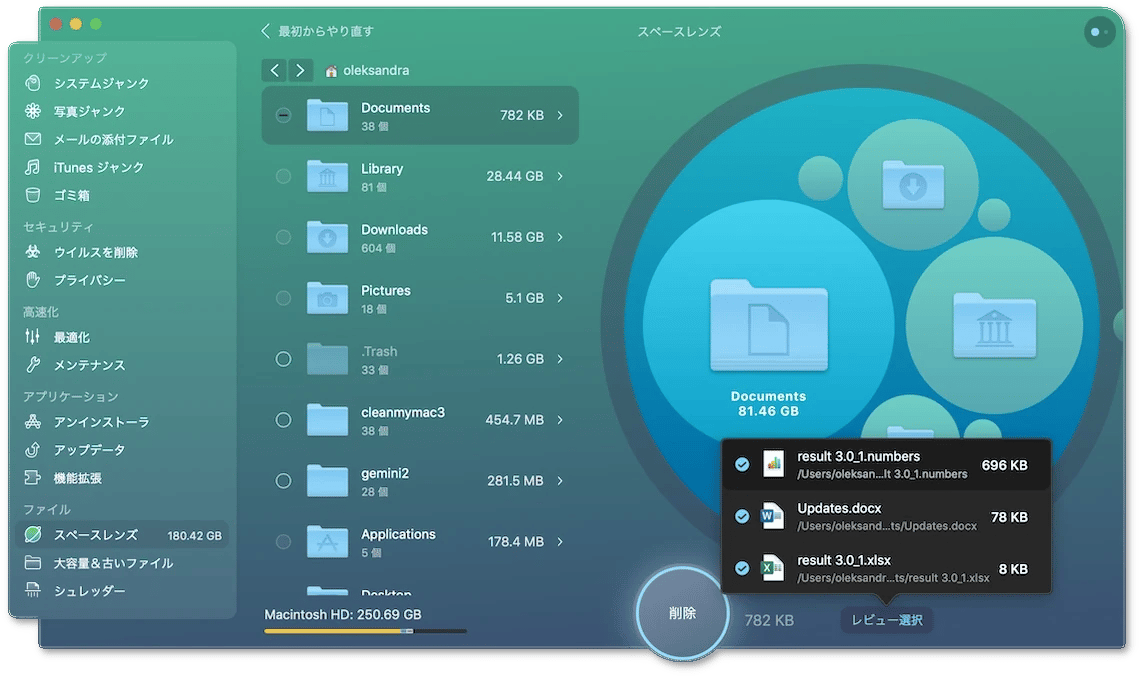Image resolution: width=1139 pixels, height=677 pixels.
Task: Click the Library folder icon in list
Action: click(x=328, y=176)
